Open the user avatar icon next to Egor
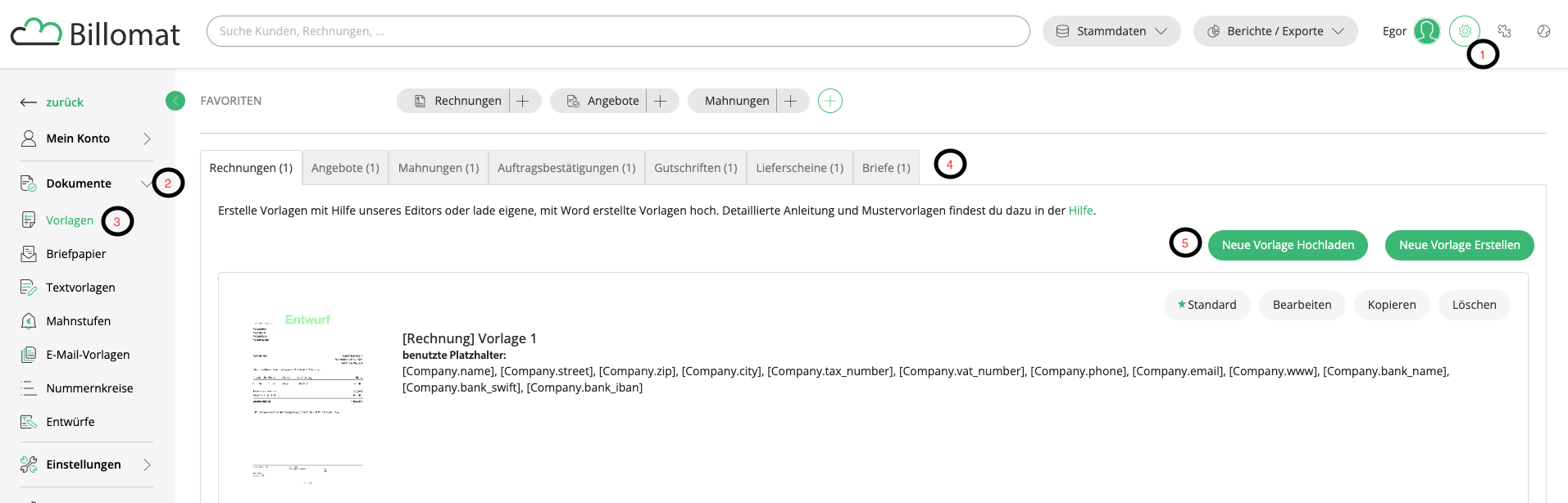1568x503 pixels. (1427, 31)
